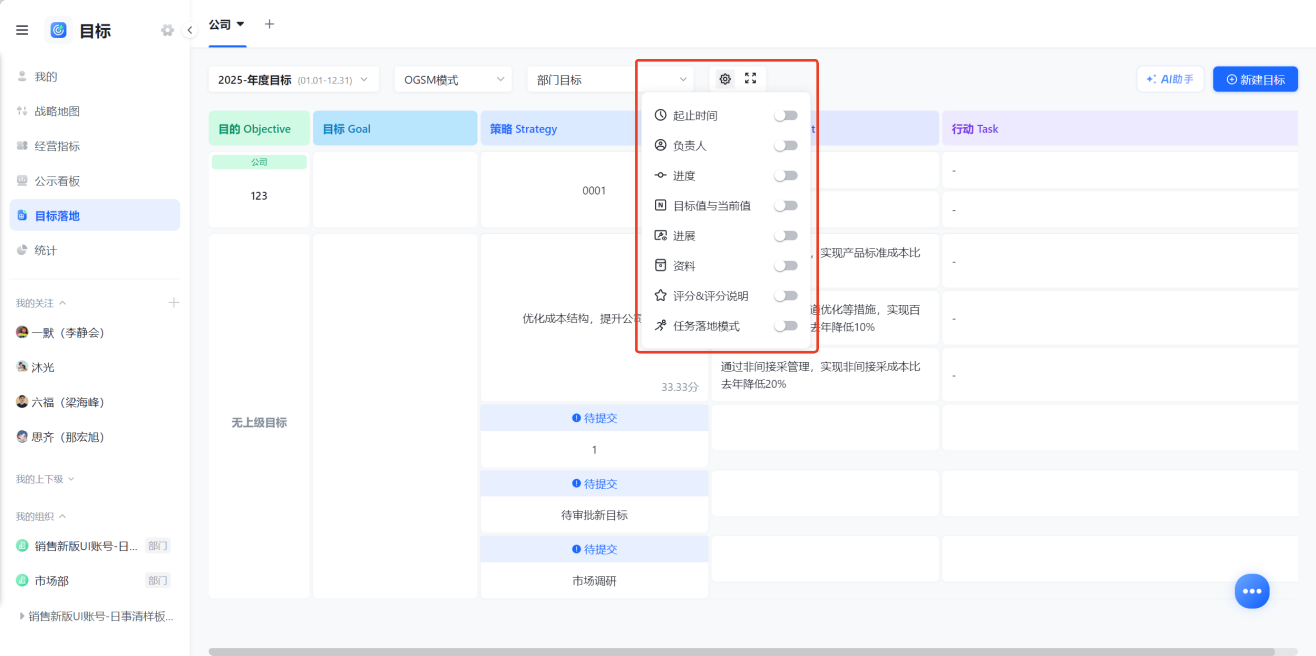Click 待提交 status above 待审批新目标
This screenshot has height=656, width=1316.
(x=594, y=484)
